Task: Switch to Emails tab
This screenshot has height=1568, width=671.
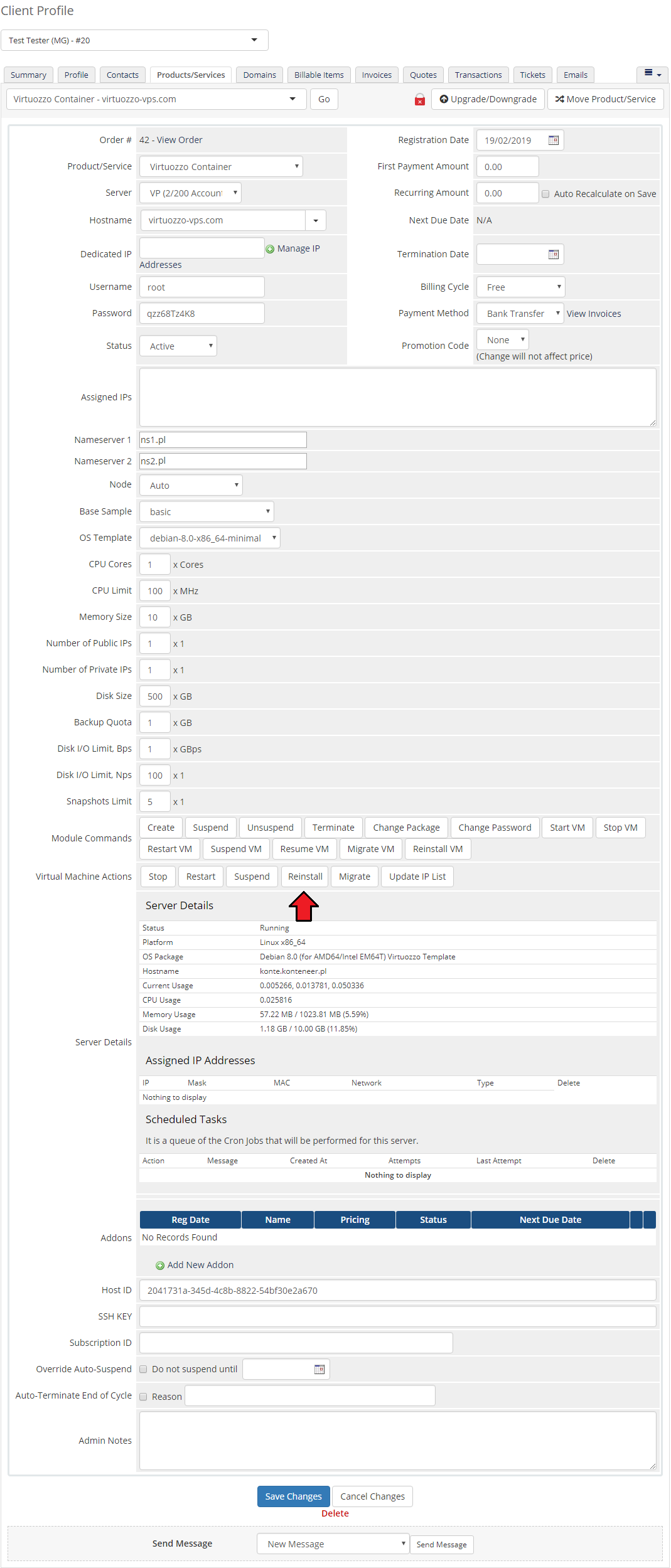Action: coord(576,75)
